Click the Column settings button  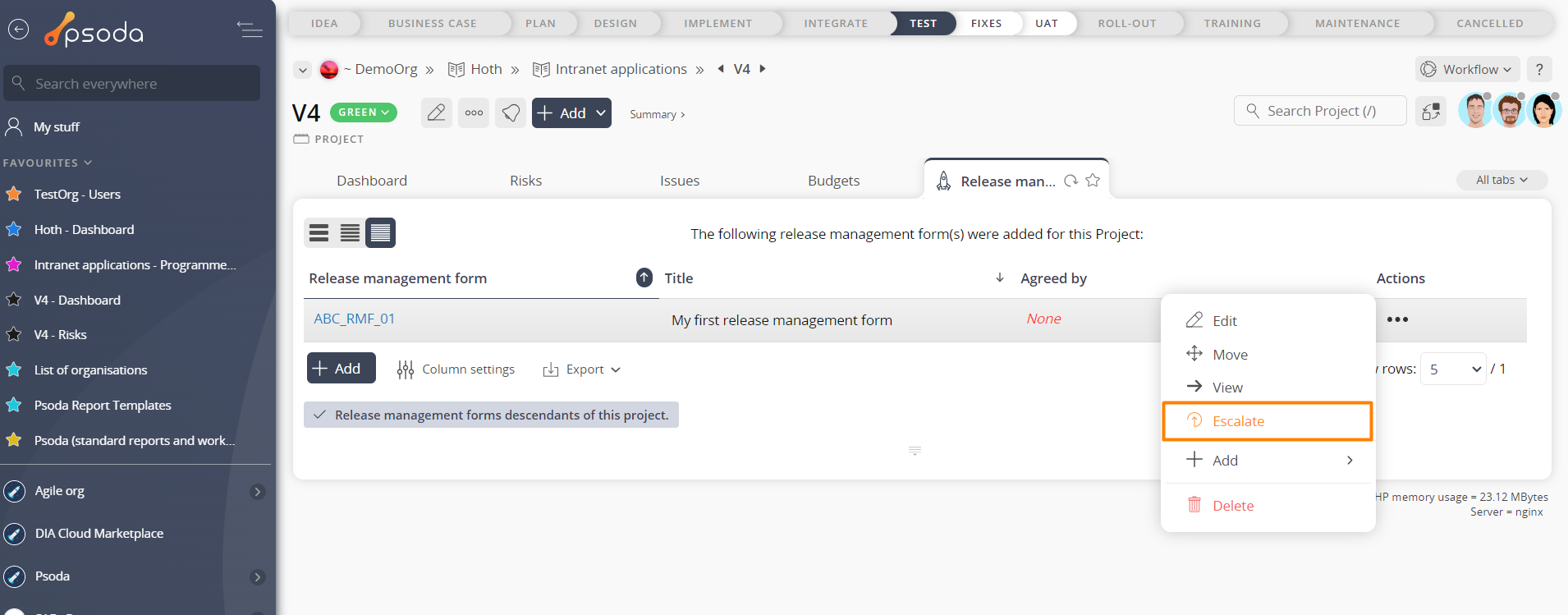point(456,369)
